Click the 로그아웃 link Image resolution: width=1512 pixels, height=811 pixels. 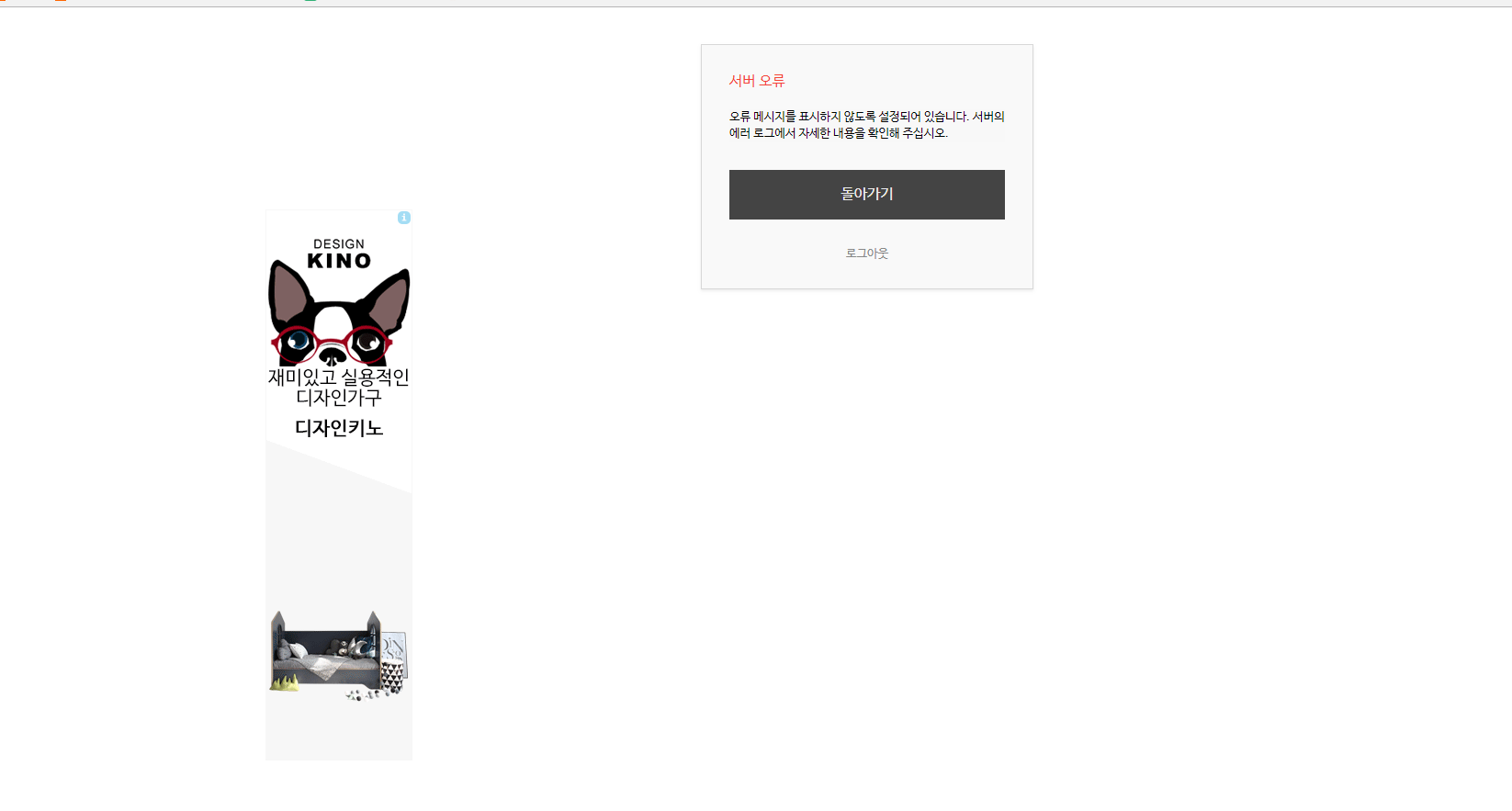point(866,253)
